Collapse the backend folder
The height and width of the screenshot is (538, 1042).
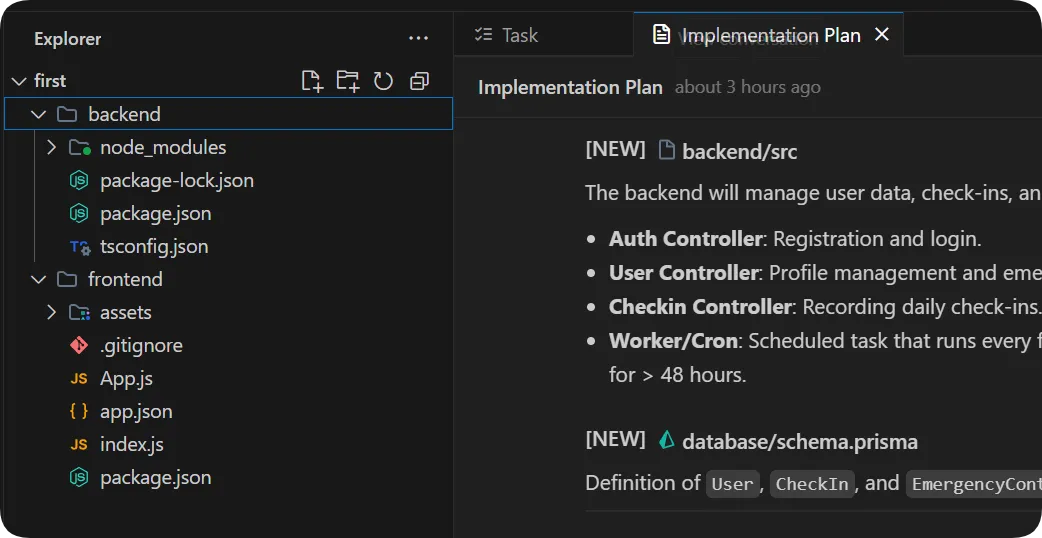(39, 115)
